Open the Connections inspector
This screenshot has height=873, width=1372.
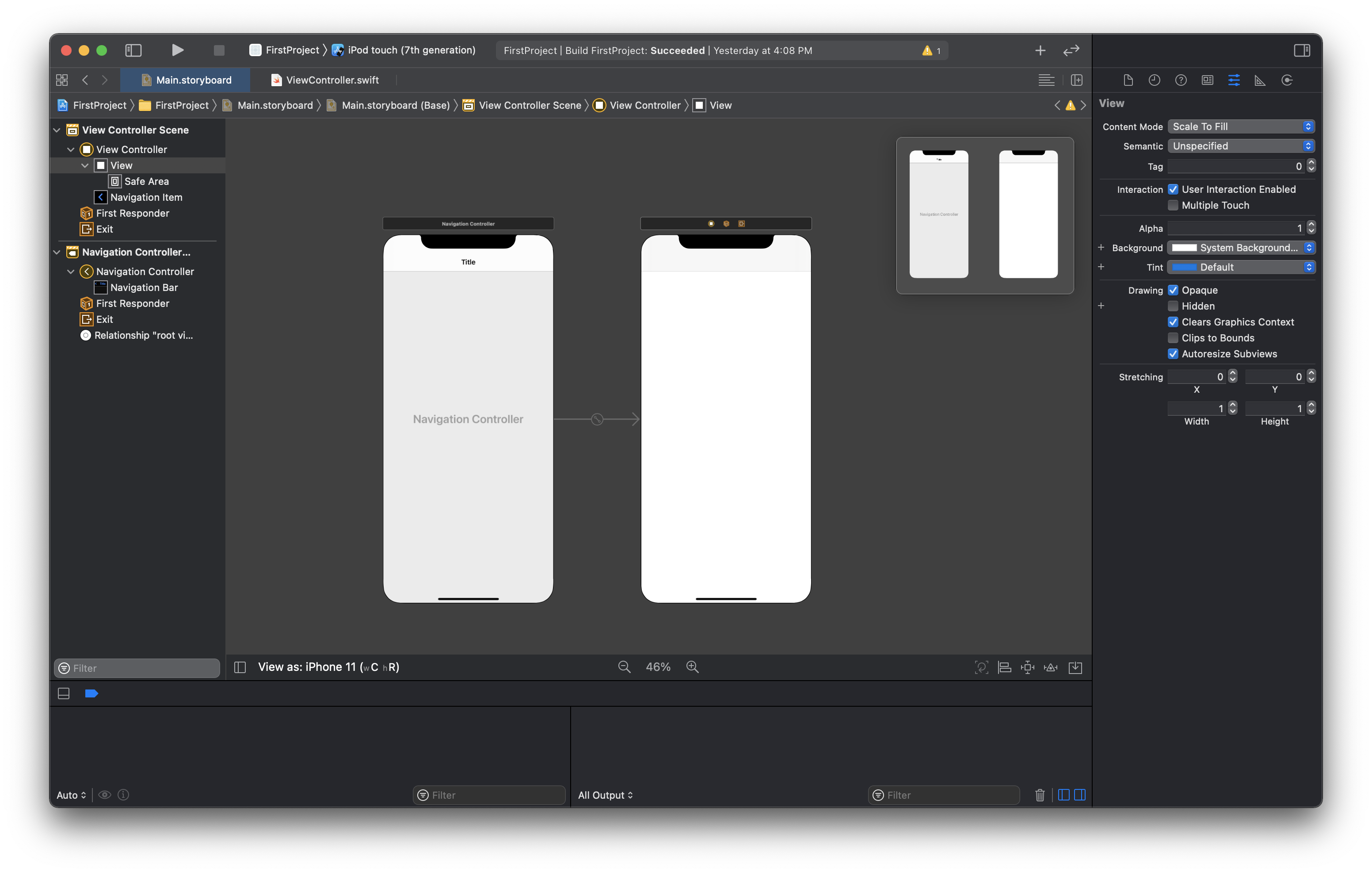[1287, 80]
